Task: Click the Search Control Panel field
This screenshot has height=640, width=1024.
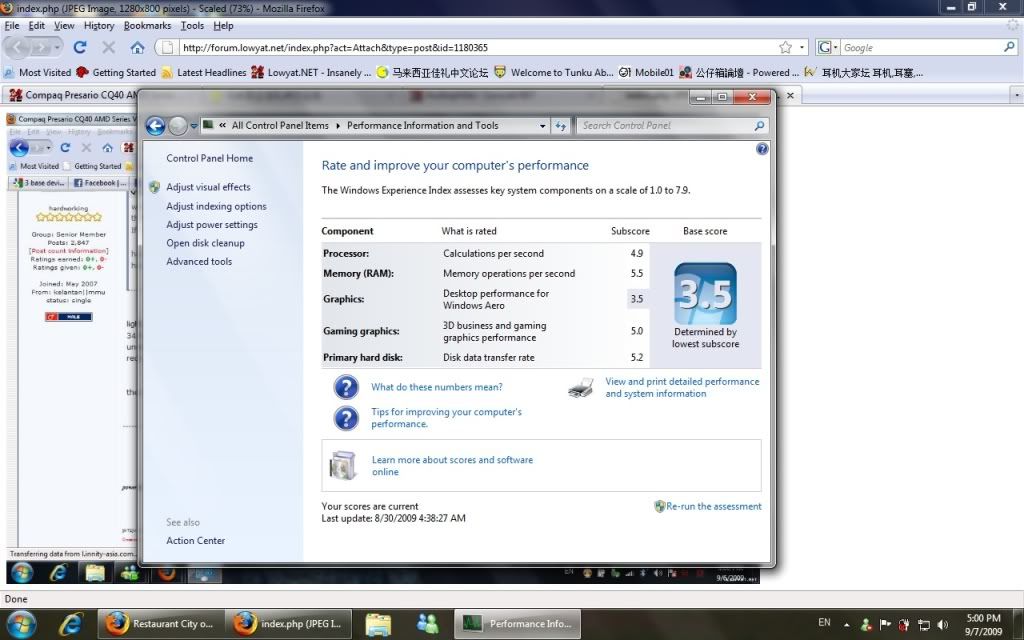Action: [672, 125]
